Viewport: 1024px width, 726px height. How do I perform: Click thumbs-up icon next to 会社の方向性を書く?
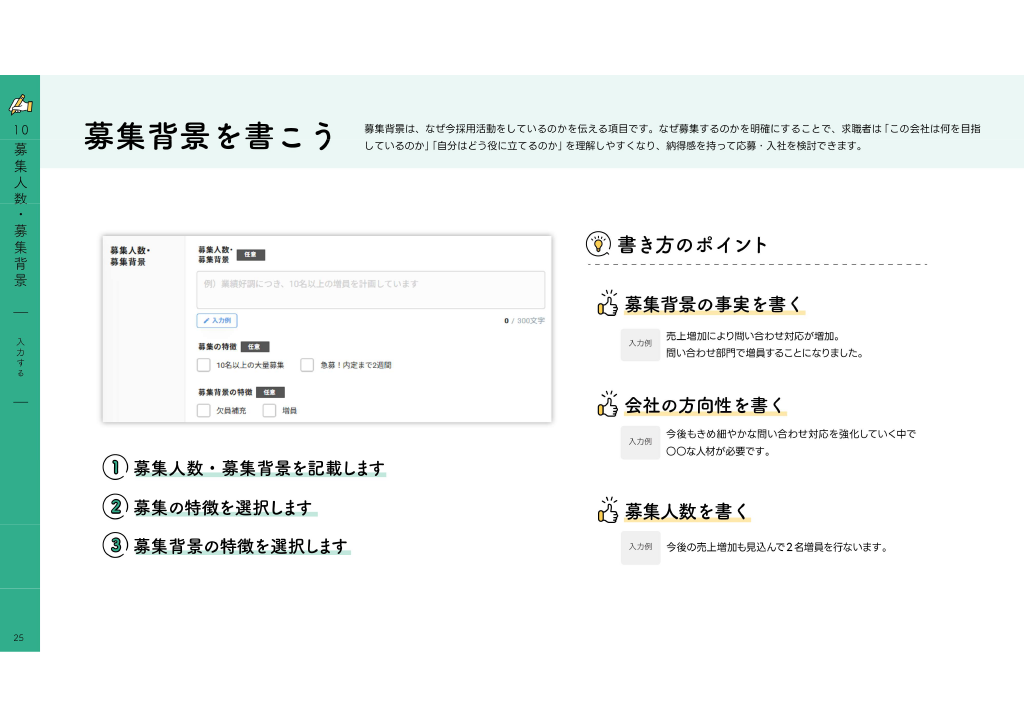[607, 404]
